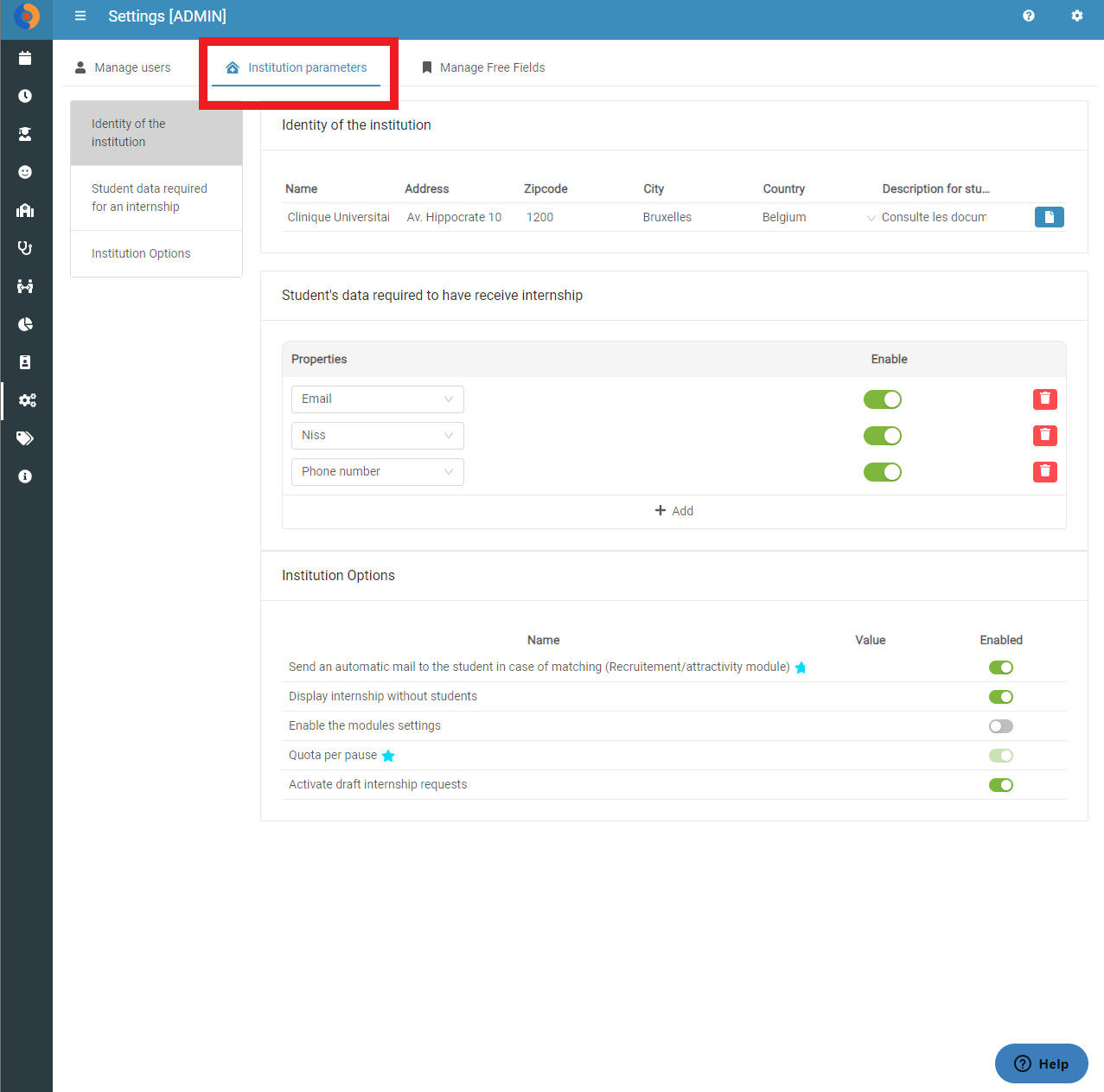Switch to Manage Free Fields tab
This screenshot has height=1092, width=1104.
point(483,67)
